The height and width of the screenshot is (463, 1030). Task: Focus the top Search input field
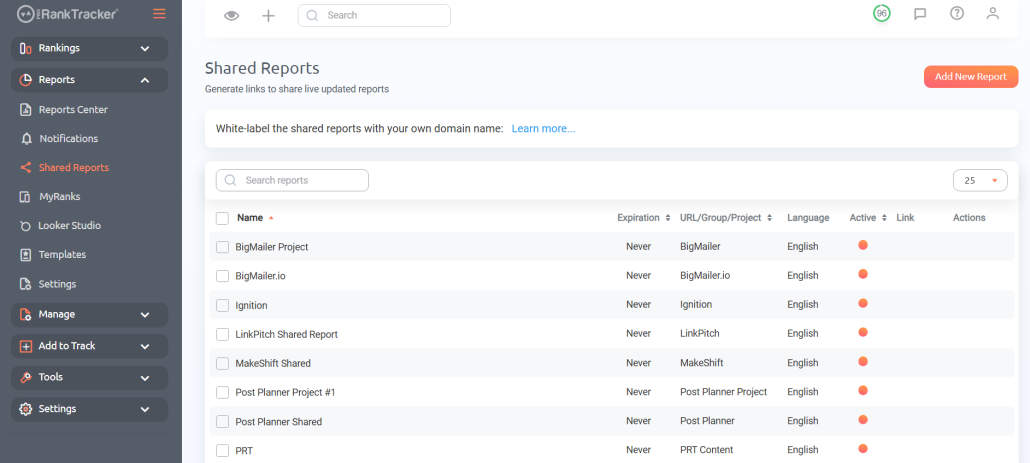coord(374,16)
